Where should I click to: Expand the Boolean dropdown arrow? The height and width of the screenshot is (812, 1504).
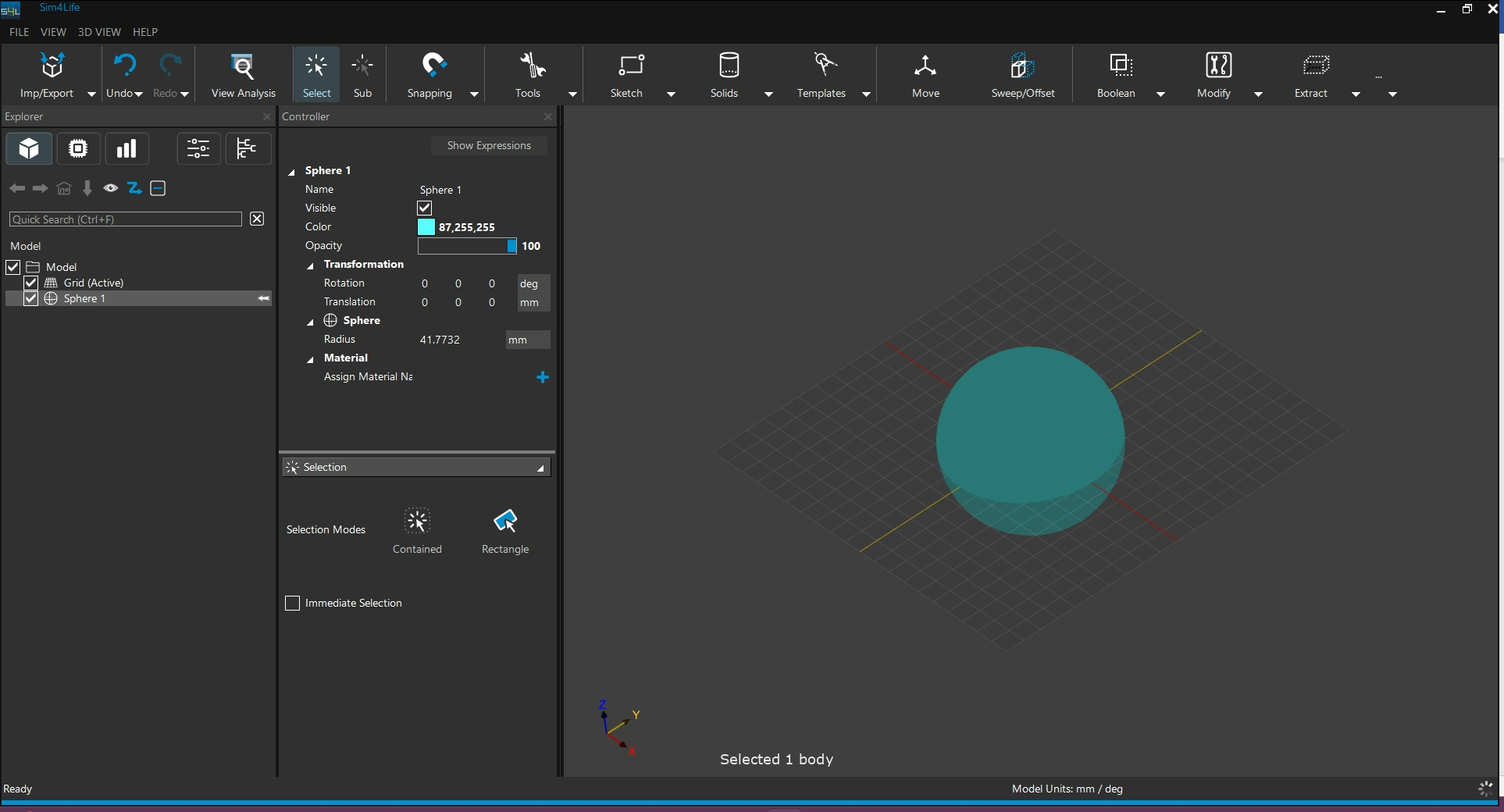[x=1160, y=94]
